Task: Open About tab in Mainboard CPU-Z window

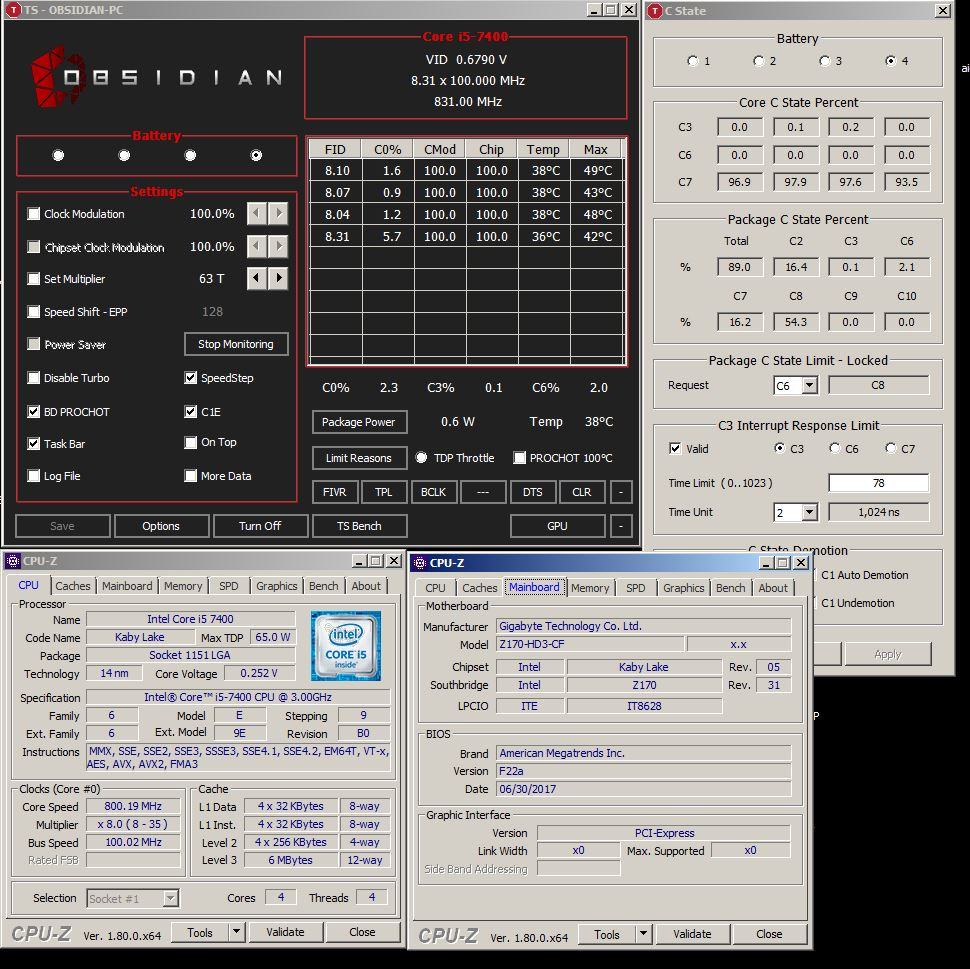Action: tap(773, 588)
